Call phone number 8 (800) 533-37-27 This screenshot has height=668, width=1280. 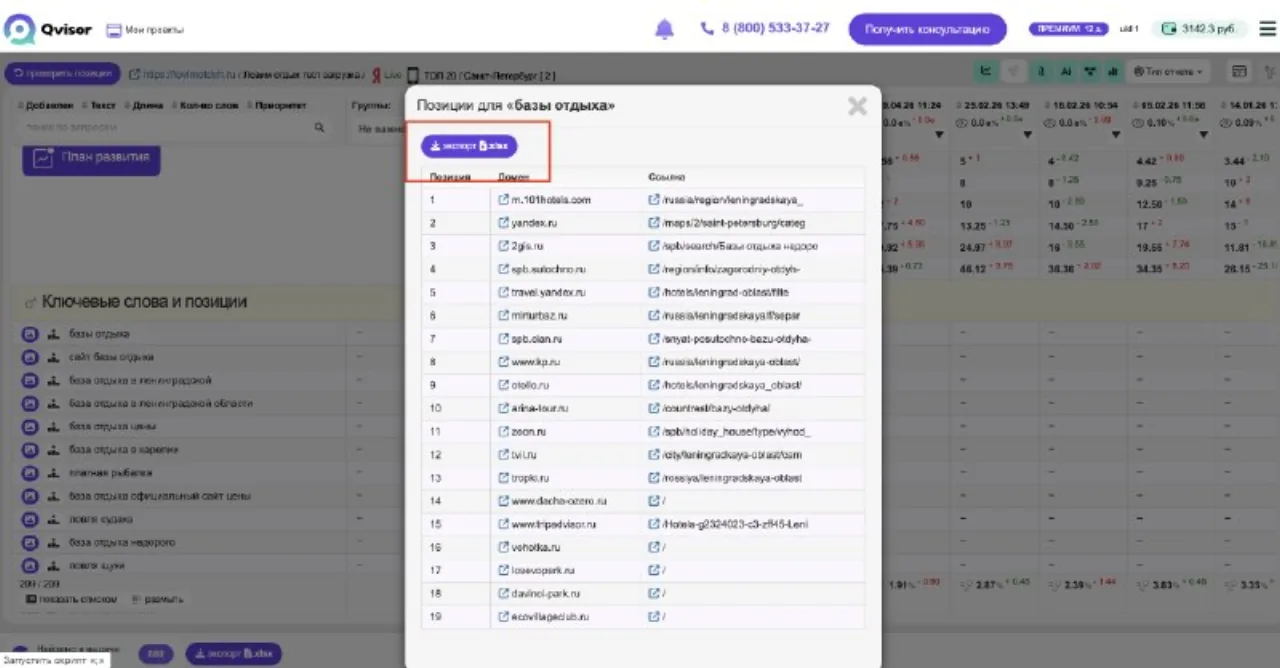[765, 28]
